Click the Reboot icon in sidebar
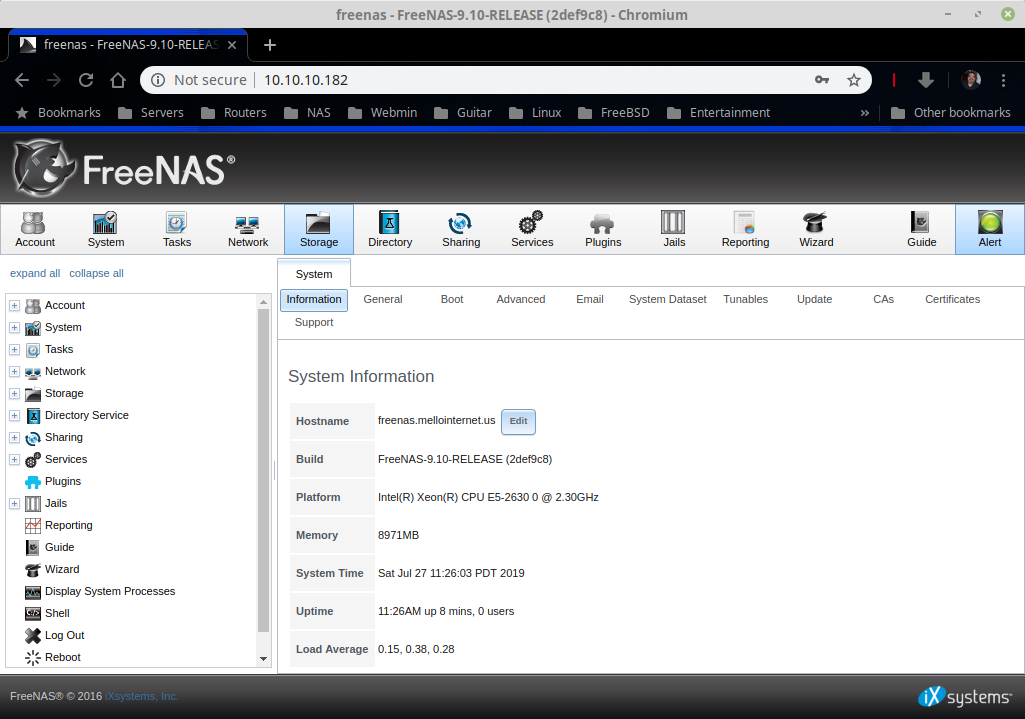1025x719 pixels. pyautogui.click(x=33, y=657)
